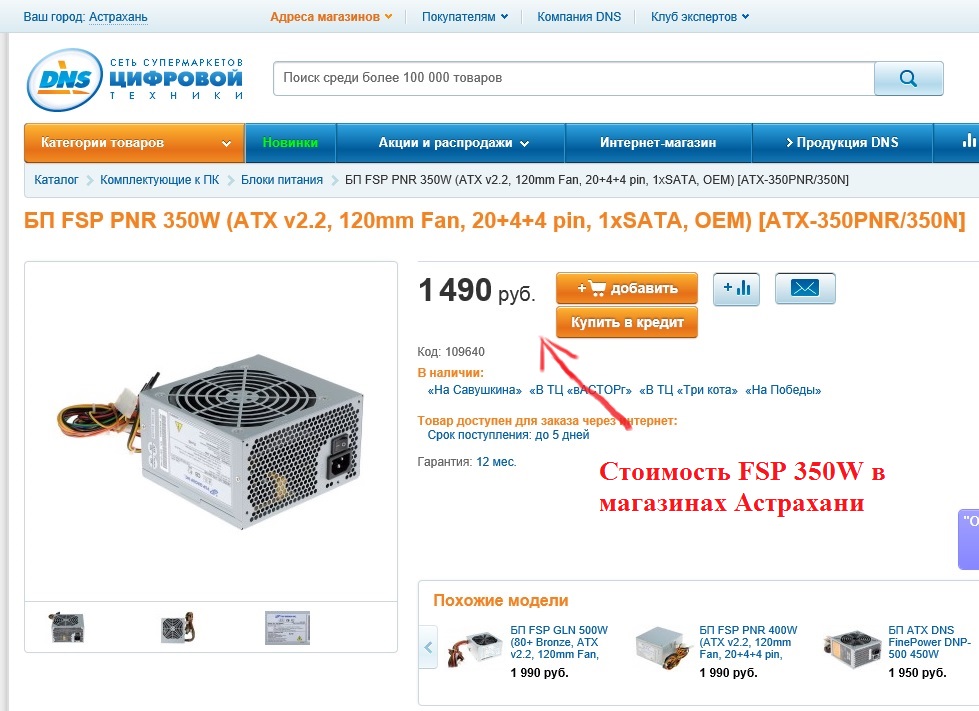Click the magnifier search button
Screen dimensions: 979x711
[908, 78]
